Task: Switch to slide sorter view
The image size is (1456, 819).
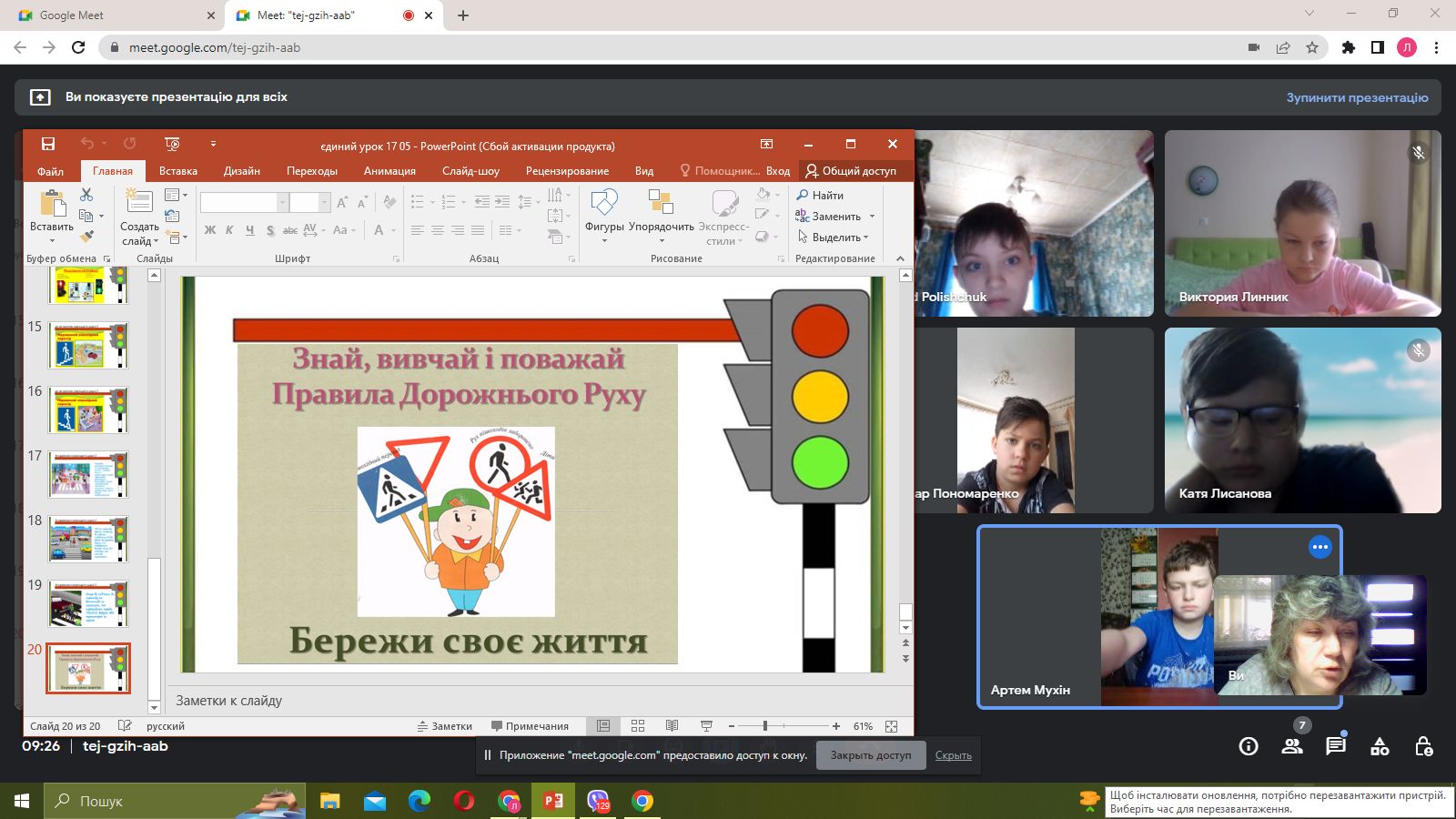Action: pos(638,726)
